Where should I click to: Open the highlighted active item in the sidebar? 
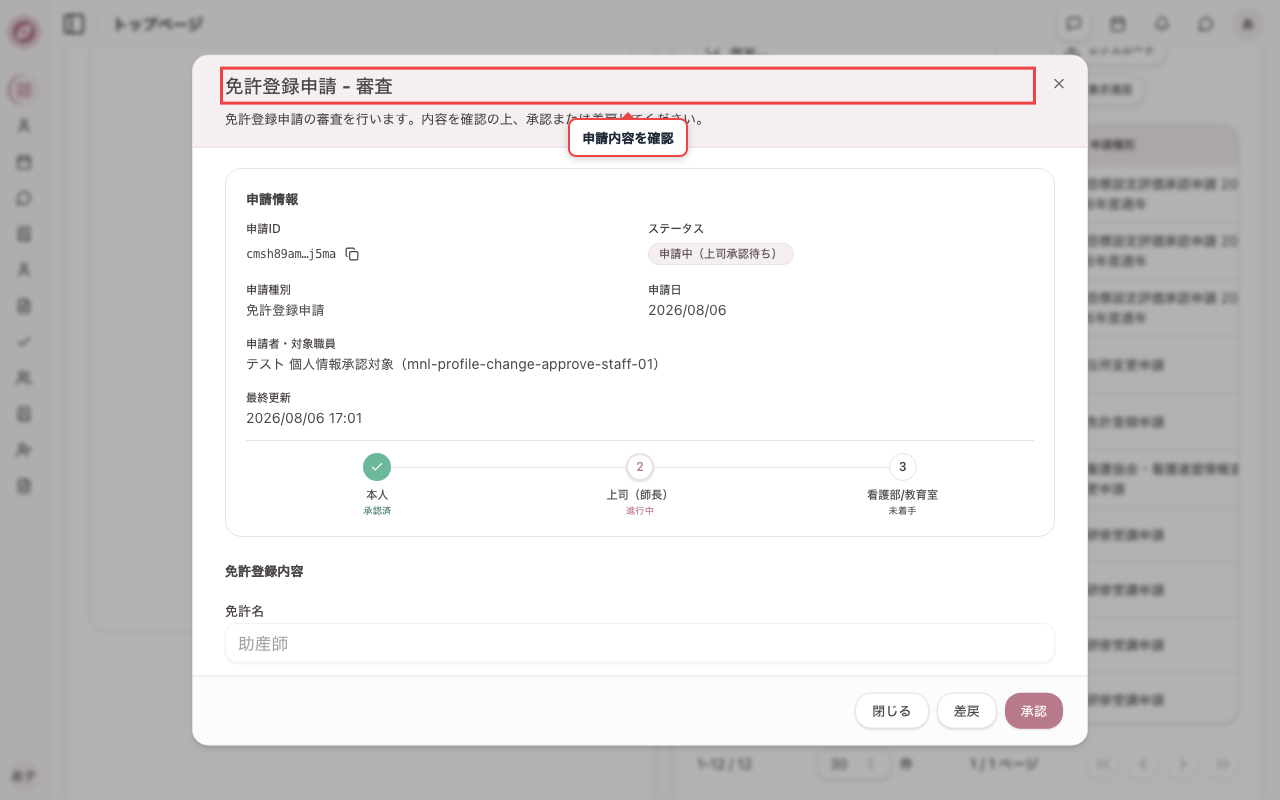pyautogui.click(x=24, y=90)
